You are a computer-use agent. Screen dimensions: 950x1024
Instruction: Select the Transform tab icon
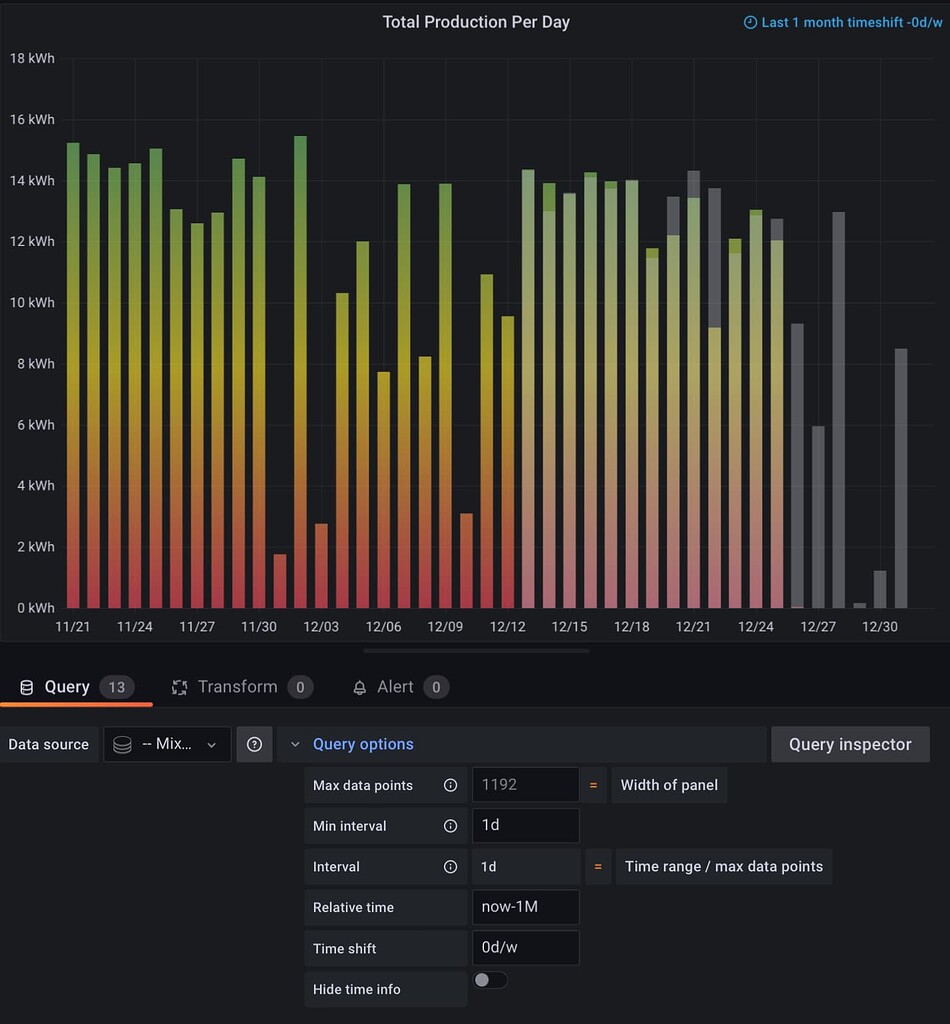click(x=179, y=687)
